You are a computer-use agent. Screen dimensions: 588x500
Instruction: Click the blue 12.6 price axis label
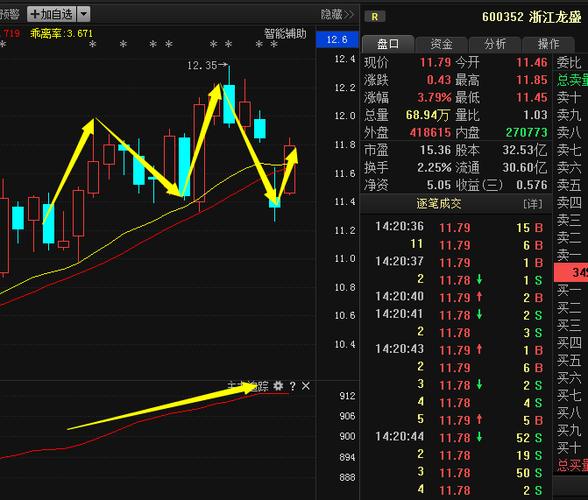[x=337, y=40]
